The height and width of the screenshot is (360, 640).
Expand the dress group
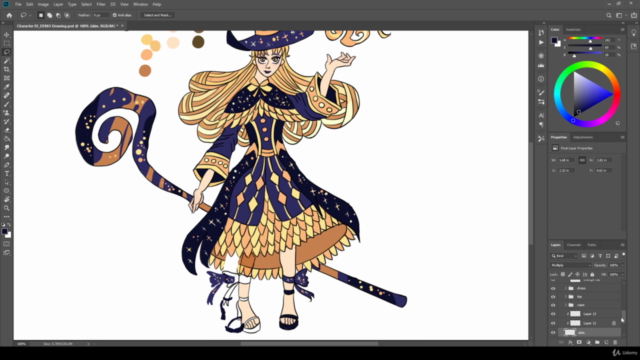[x=566, y=288]
